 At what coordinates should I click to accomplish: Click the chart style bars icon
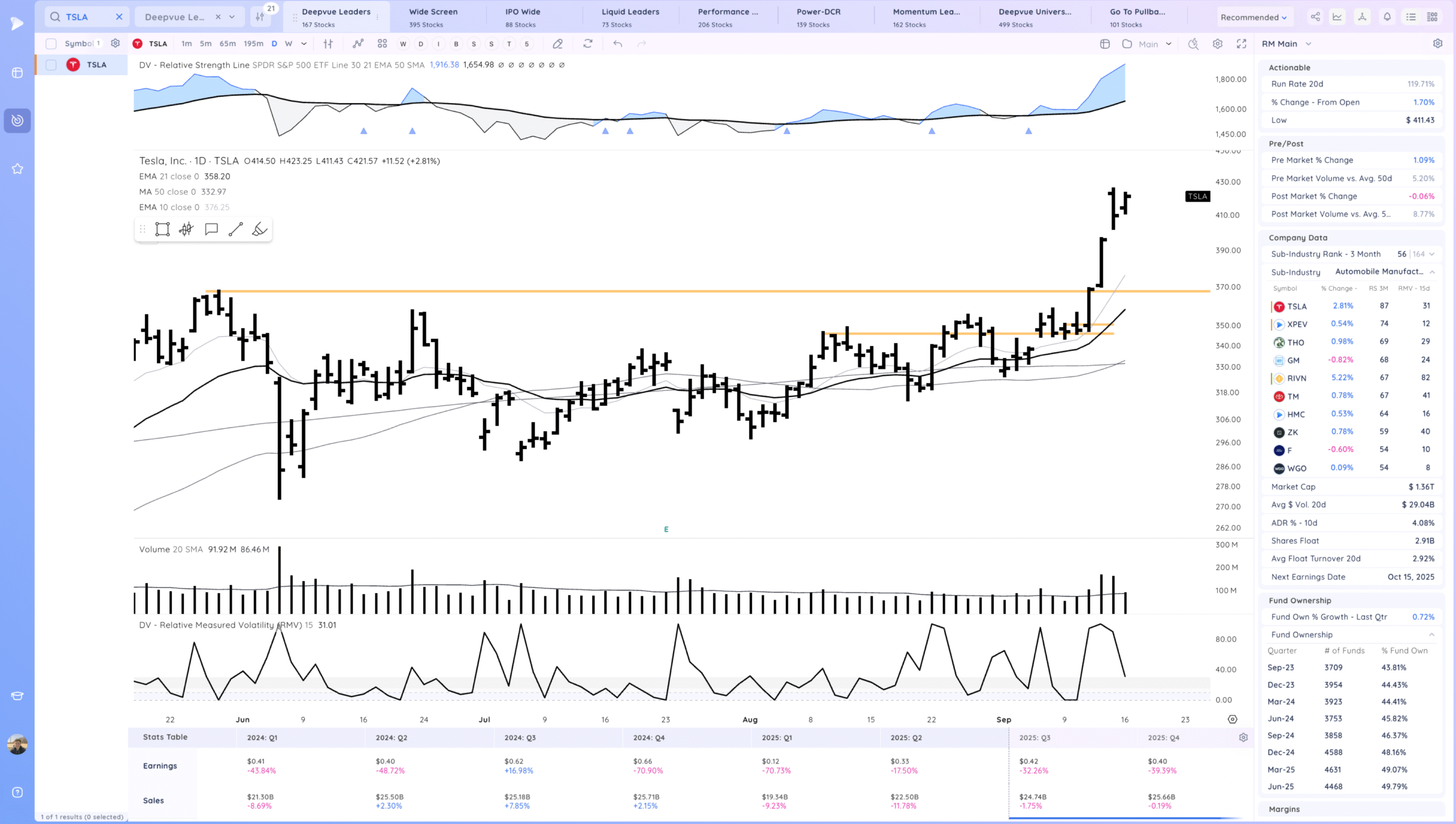(328, 44)
